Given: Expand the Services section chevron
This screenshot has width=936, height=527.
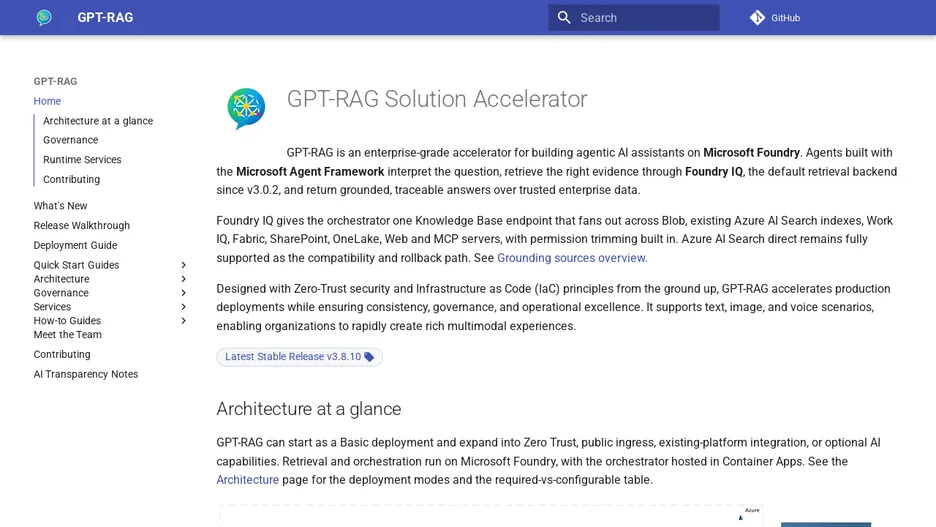Looking at the screenshot, I should (183, 307).
